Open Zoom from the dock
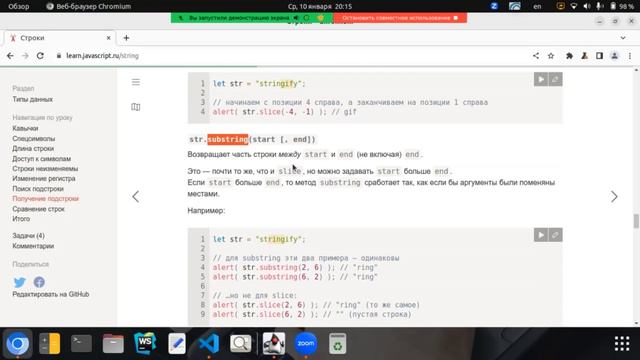This screenshot has height=360, width=640. click(305, 343)
